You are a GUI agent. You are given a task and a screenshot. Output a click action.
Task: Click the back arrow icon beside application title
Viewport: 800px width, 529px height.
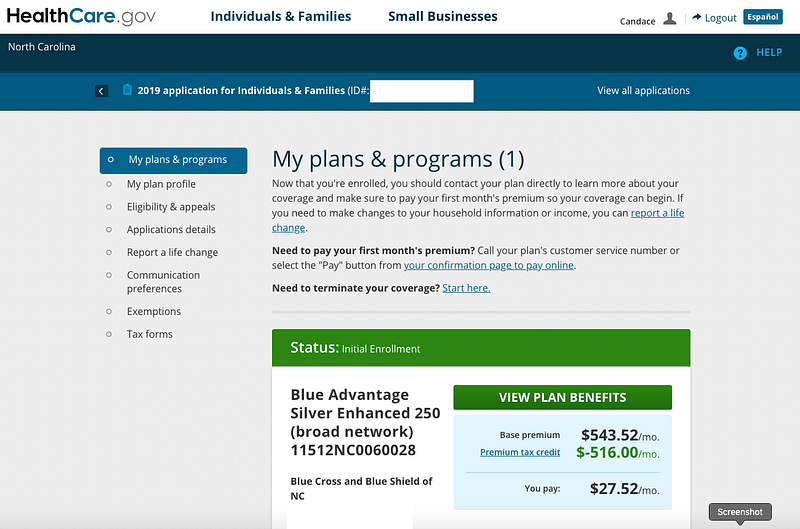101,91
